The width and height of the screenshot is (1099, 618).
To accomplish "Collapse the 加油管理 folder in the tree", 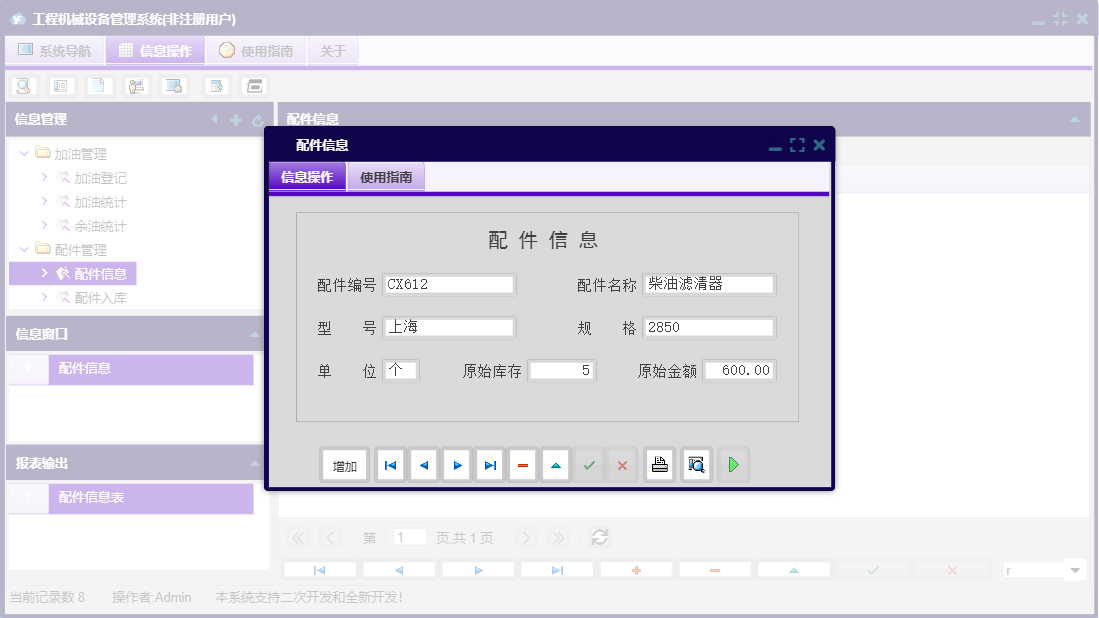I will click(23, 153).
